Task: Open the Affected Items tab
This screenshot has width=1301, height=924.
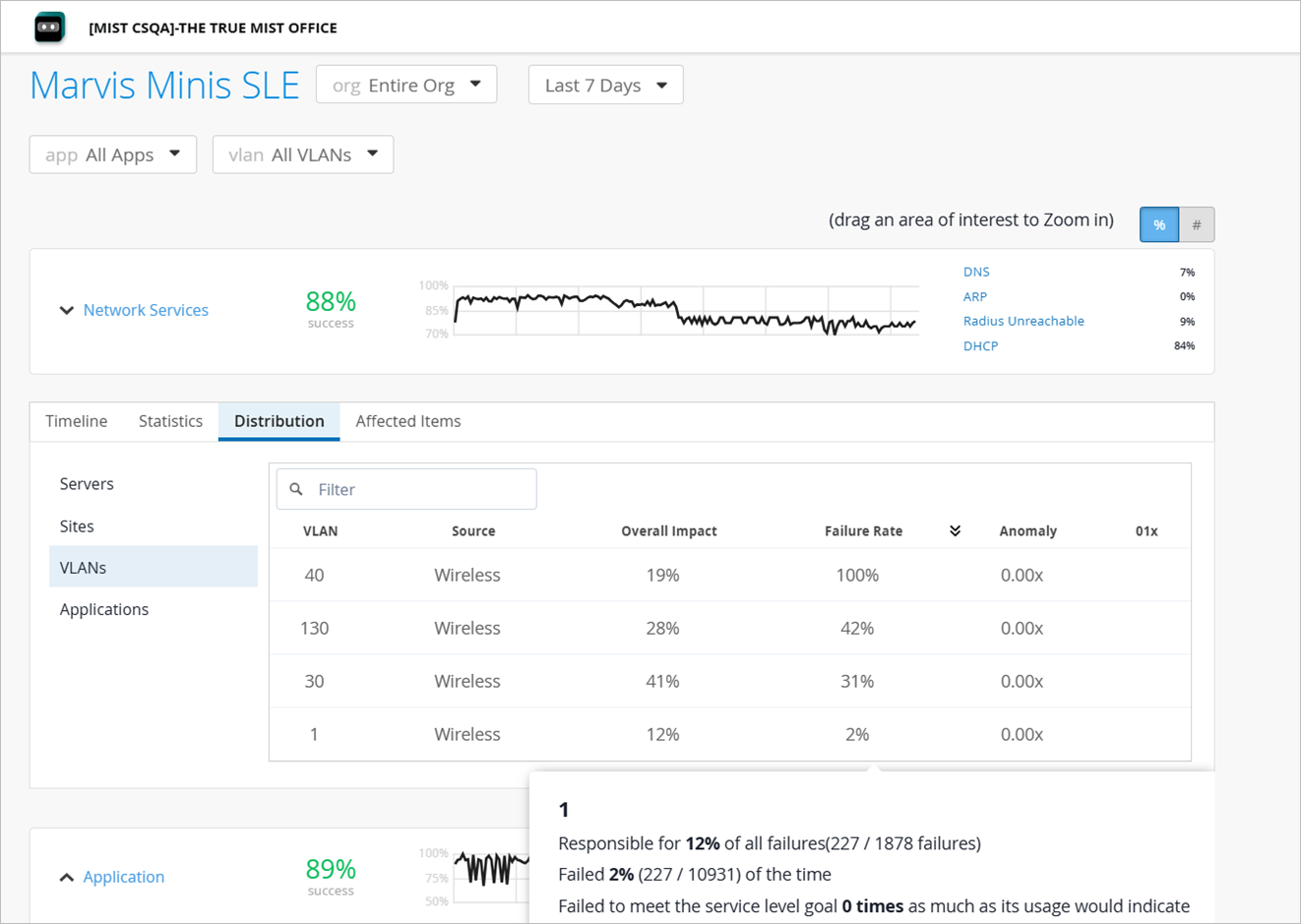Action: click(408, 421)
